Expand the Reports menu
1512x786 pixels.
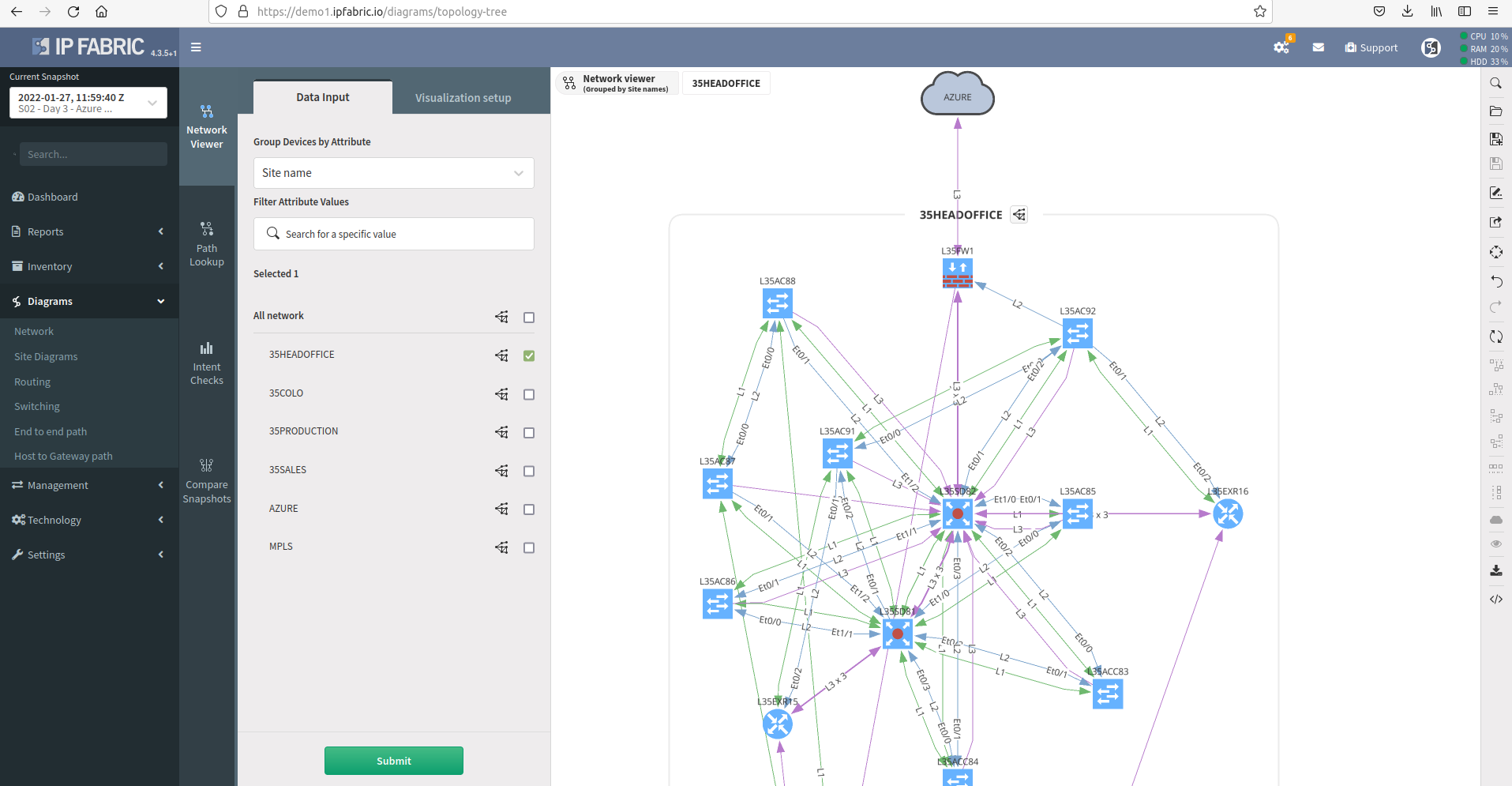tap(89, 231)
